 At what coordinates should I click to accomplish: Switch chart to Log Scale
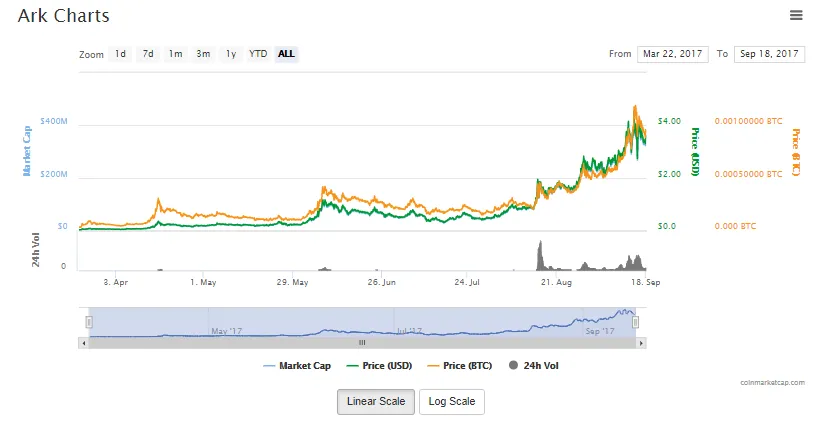452,402
